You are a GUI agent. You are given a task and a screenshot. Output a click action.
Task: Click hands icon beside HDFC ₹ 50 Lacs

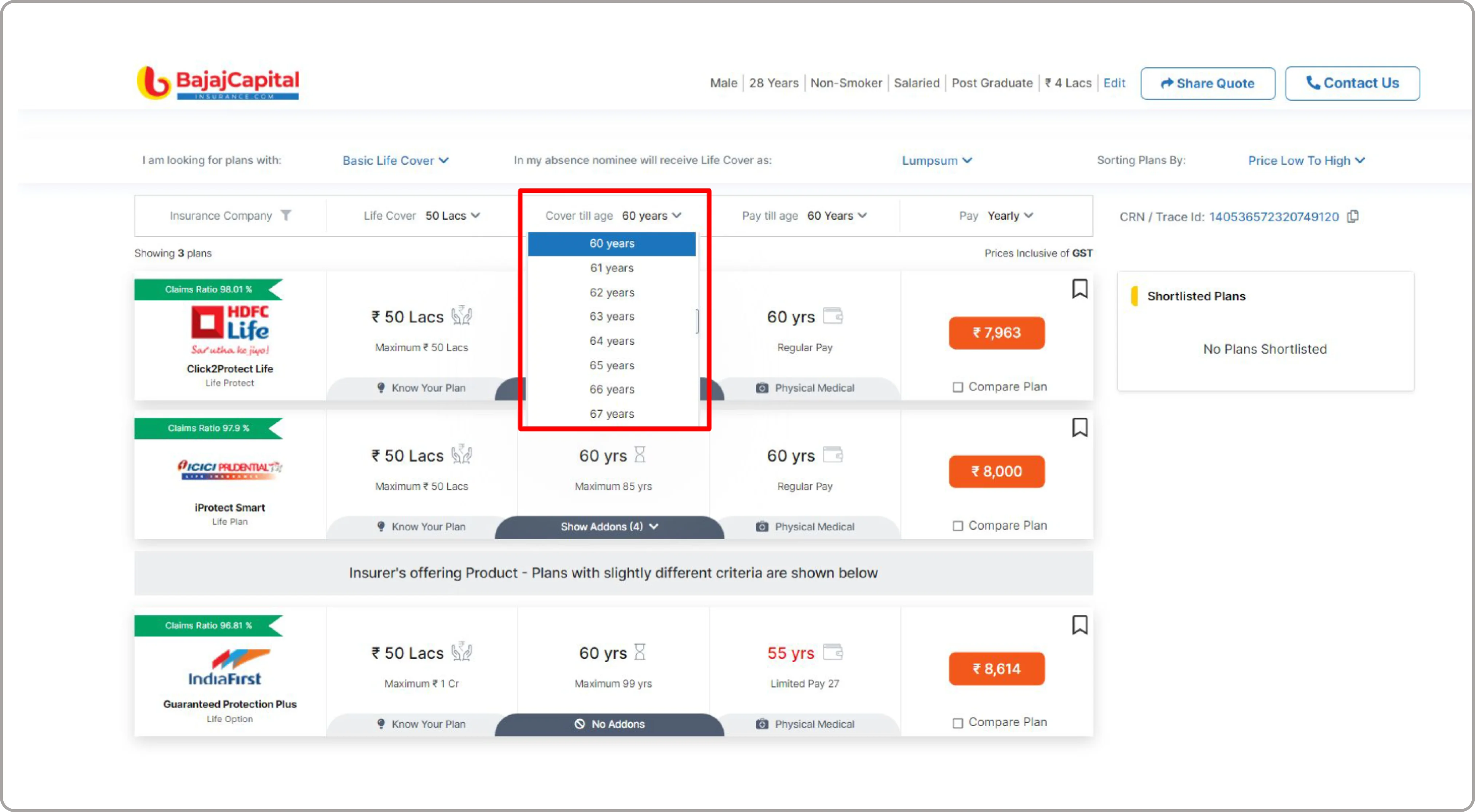click(x=462, y=316)
